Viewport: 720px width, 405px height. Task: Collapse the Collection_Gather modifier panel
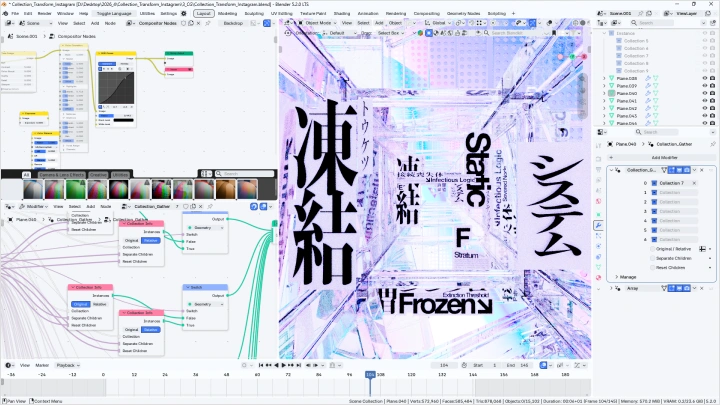(x=611, y=170)
